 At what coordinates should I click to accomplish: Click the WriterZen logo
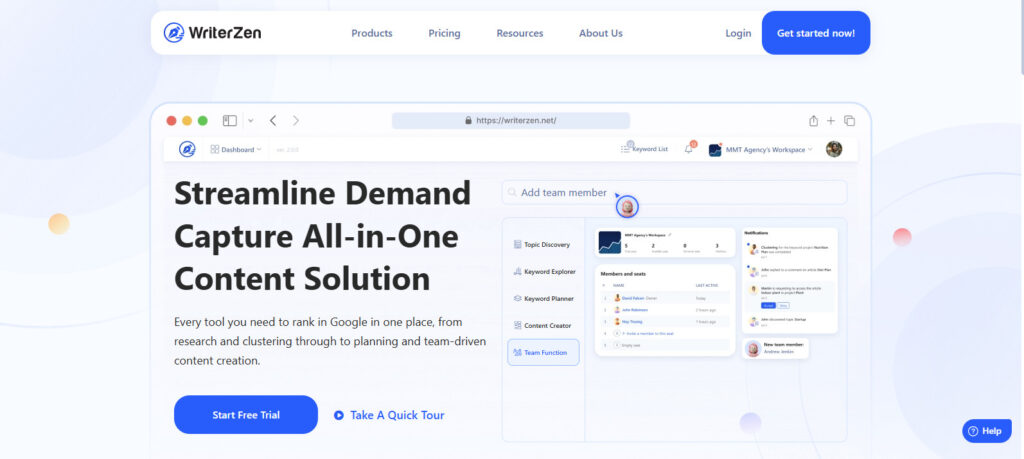(212, 33)
